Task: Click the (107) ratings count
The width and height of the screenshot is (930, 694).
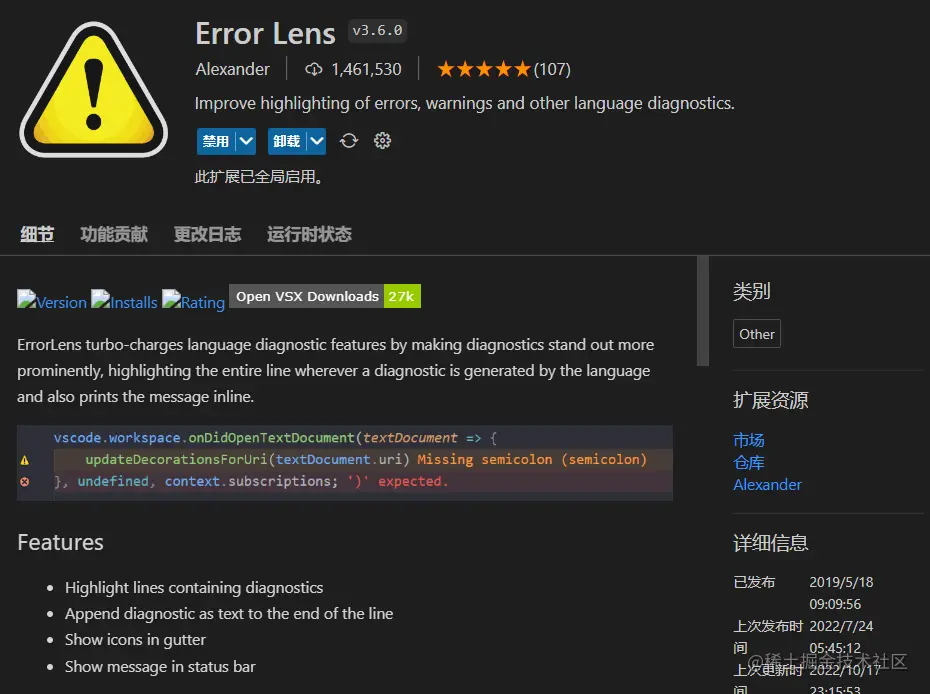Action: pyautogui.click(x=552, y=69)
